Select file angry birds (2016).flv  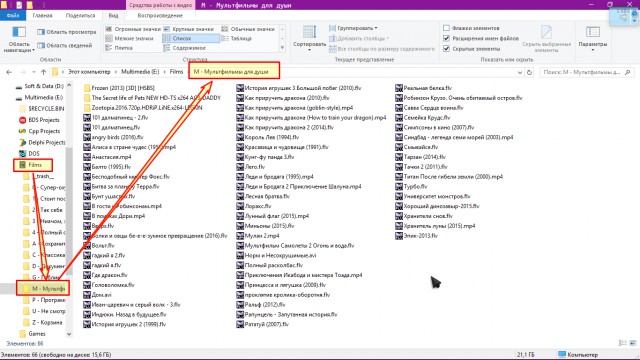tap(113, 137)
